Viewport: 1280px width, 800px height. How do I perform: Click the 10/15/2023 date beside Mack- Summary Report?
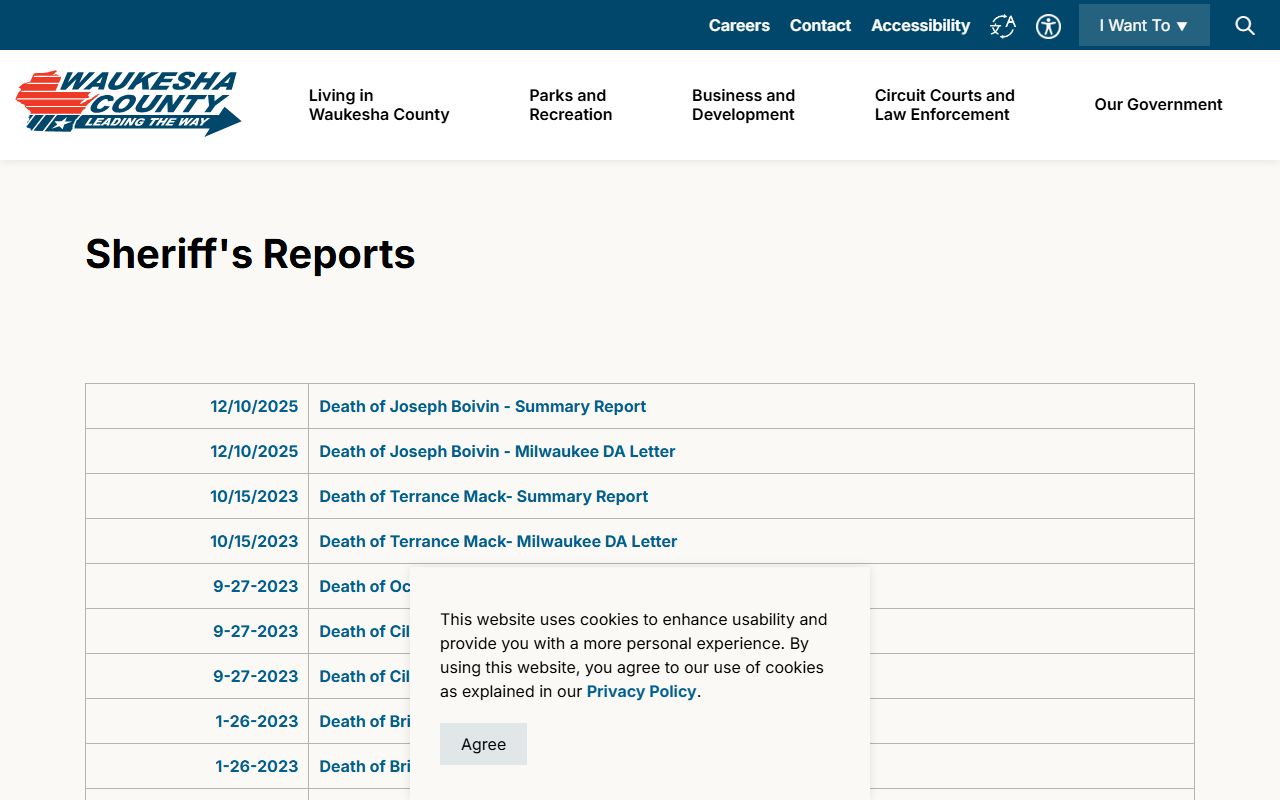(x=254, y=496)
